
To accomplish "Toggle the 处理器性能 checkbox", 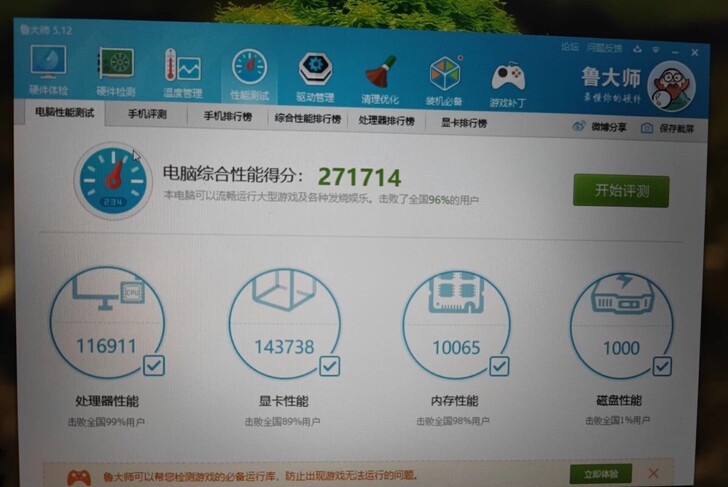I will click(x=154, y=365).
